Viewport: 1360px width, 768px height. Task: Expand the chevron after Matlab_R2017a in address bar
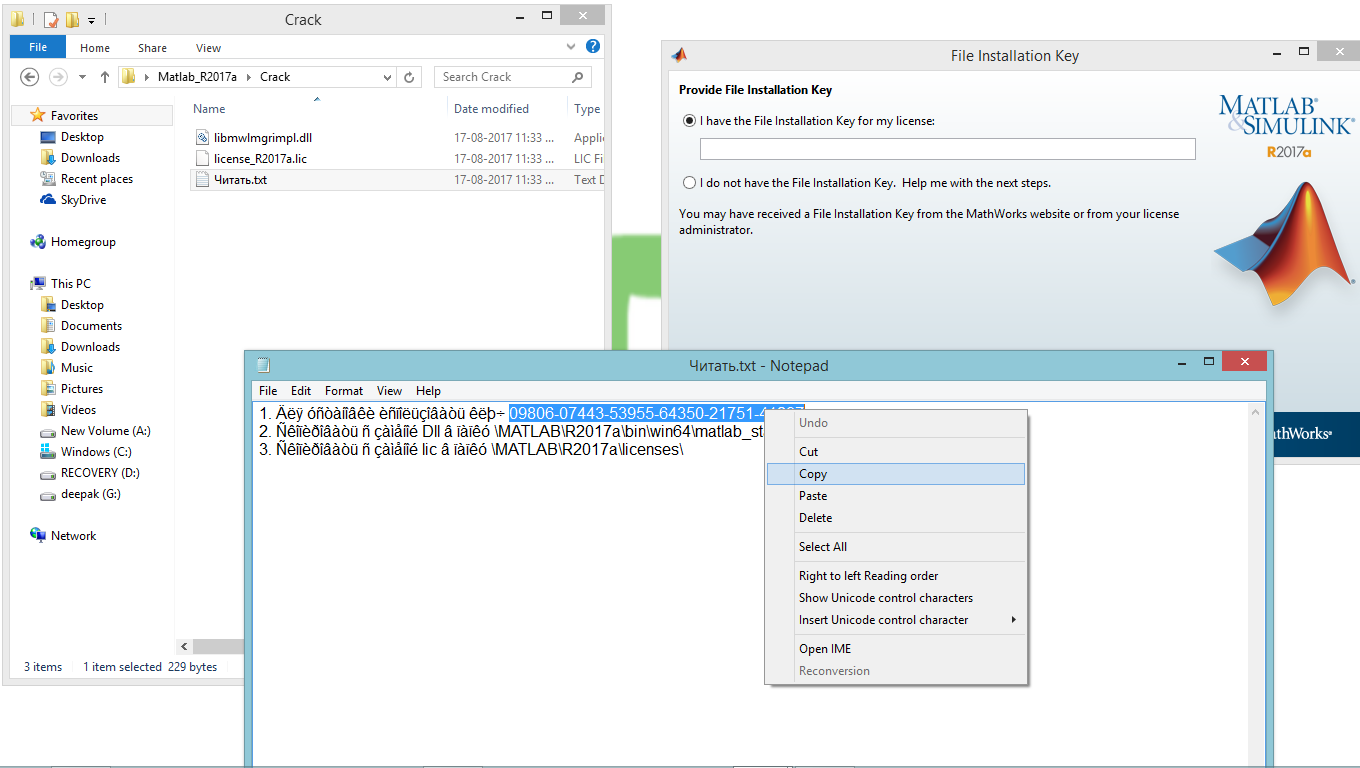click(250, 77)
